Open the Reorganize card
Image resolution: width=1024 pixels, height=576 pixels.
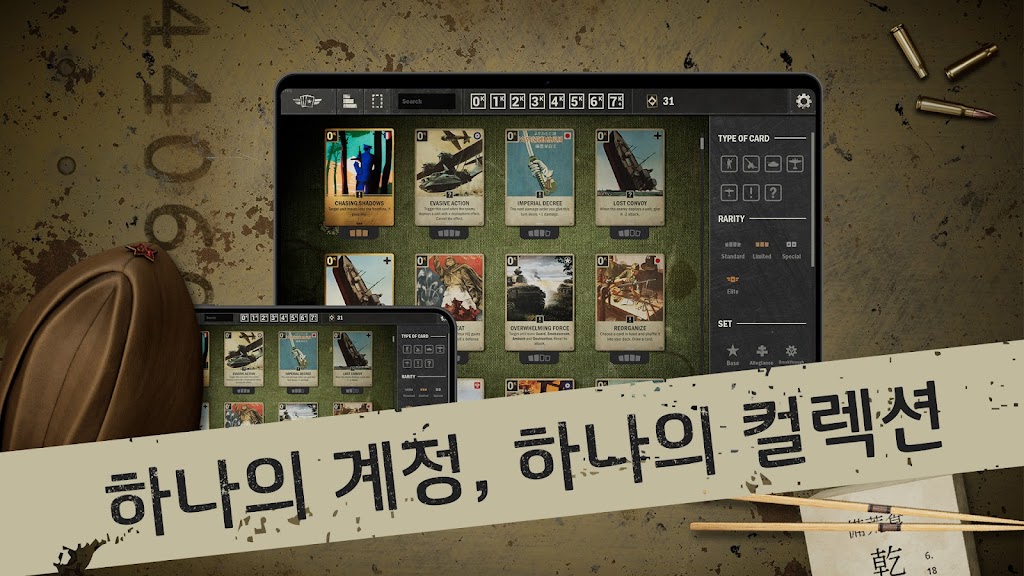tap(630, 302)
